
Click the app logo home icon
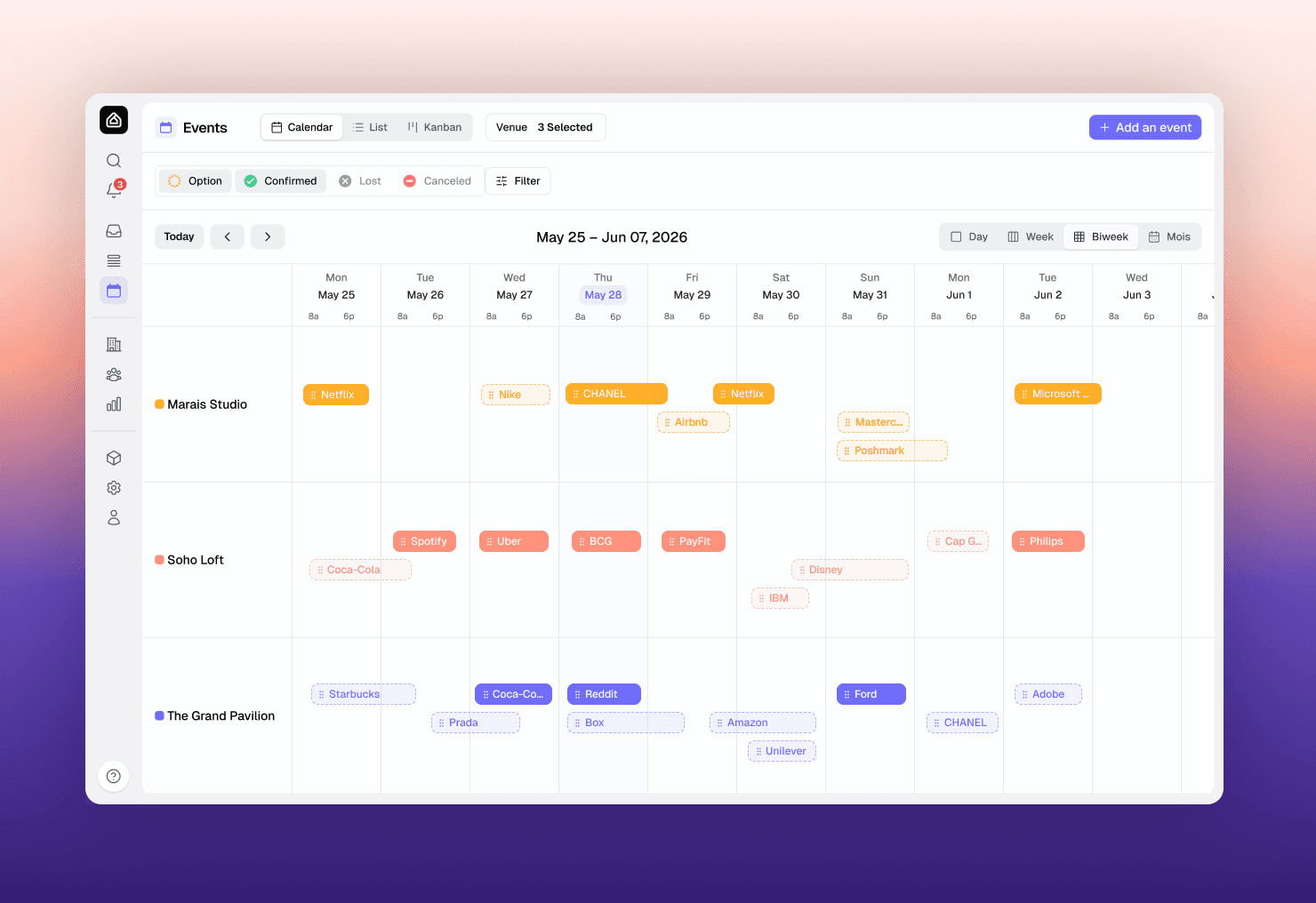pos(114,120)
